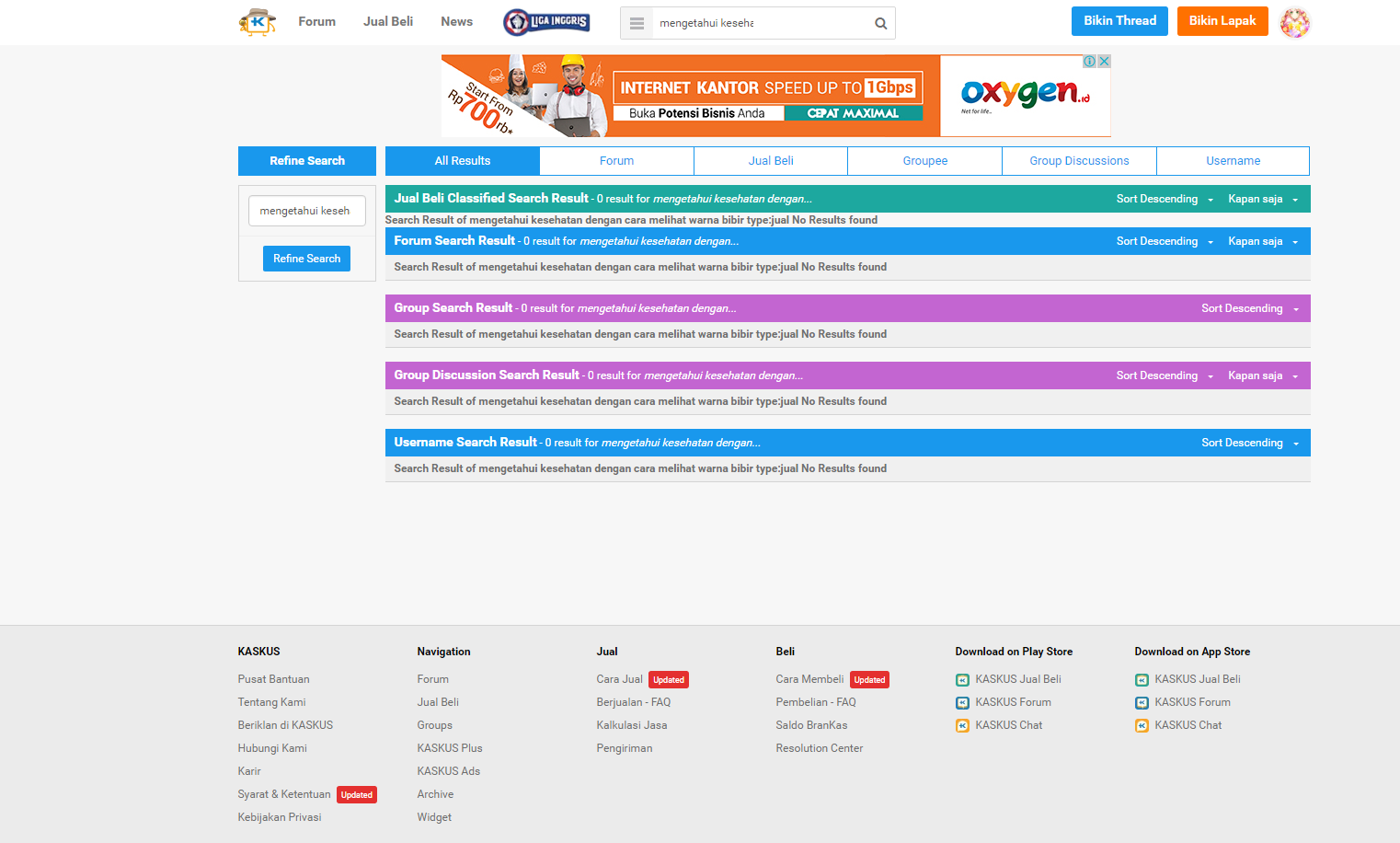Open Sort Descending dropdown in Forum Search Result
The width and height of the screenshot is (1400, 843).
[x=1165, y=241]
